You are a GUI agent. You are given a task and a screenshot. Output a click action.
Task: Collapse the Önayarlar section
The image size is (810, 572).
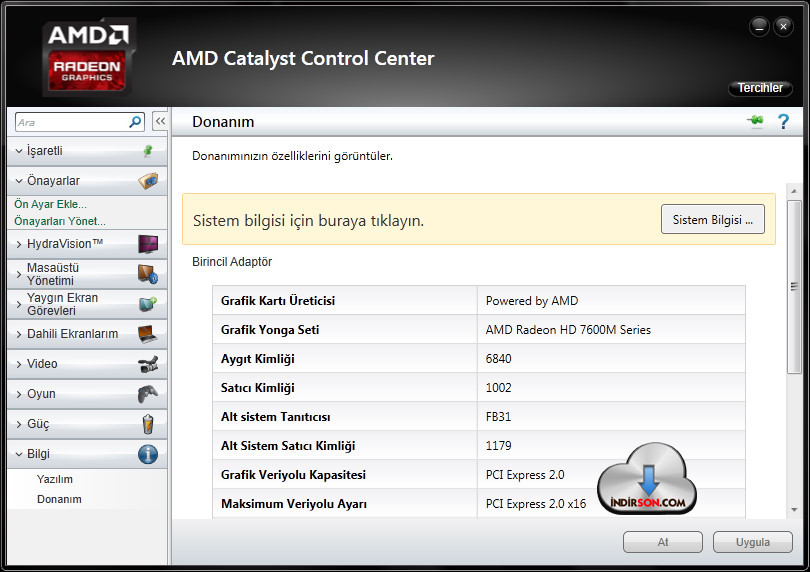pyautogui.click(x=19, y=181)
